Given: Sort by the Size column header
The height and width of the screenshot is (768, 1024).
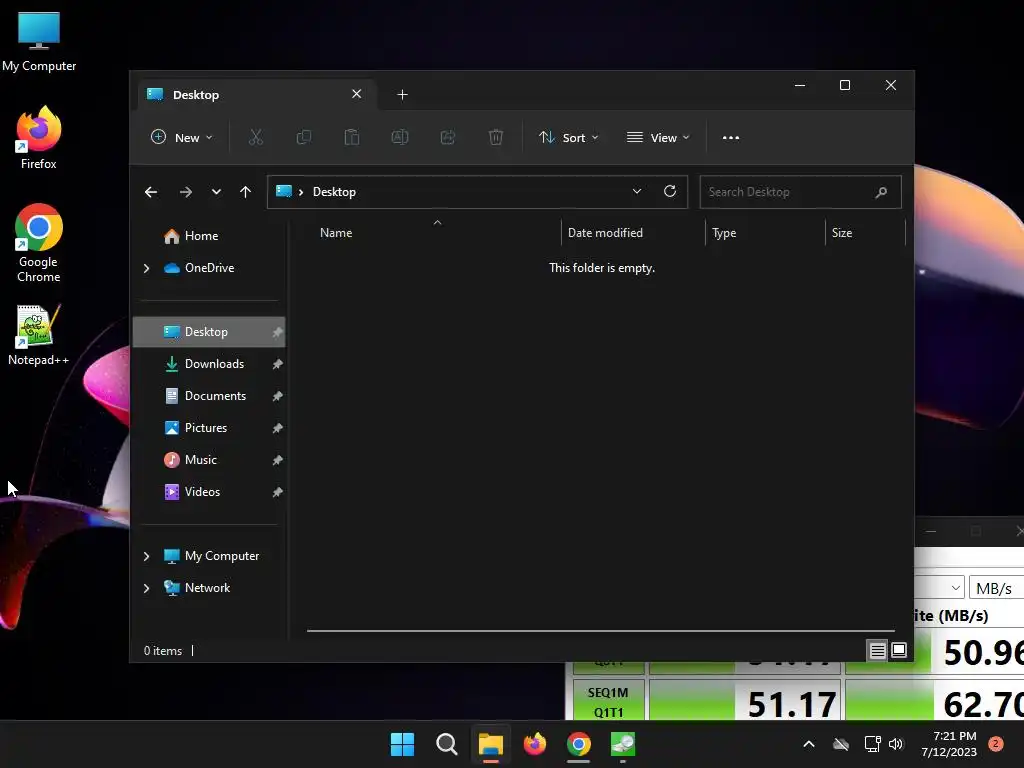Looking at the screenshot, I should pyautogui.click(x=865, y=232).
